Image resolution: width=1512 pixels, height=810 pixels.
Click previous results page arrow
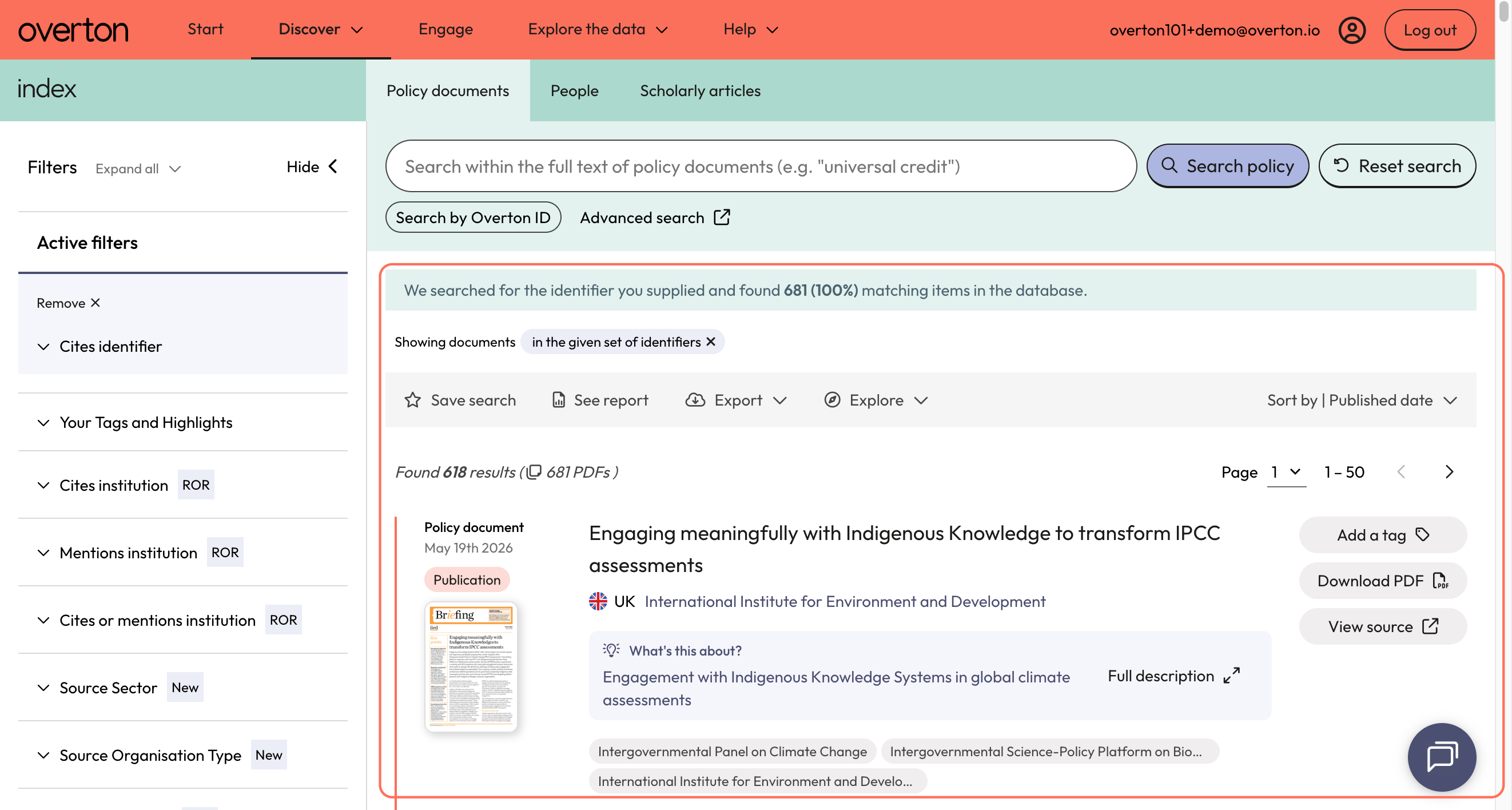[1401, 472]
